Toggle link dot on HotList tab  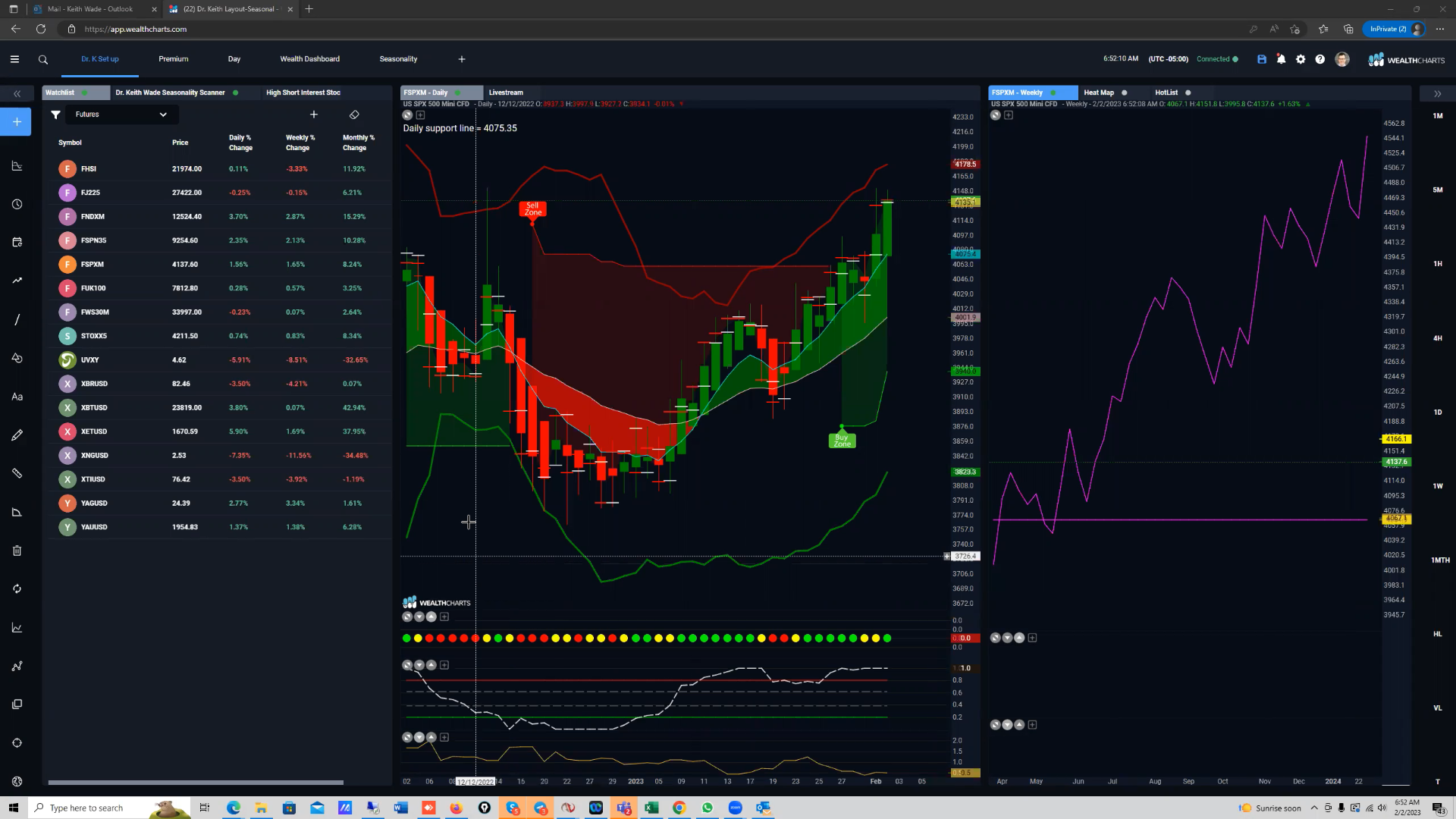[x=1188, y=93]
